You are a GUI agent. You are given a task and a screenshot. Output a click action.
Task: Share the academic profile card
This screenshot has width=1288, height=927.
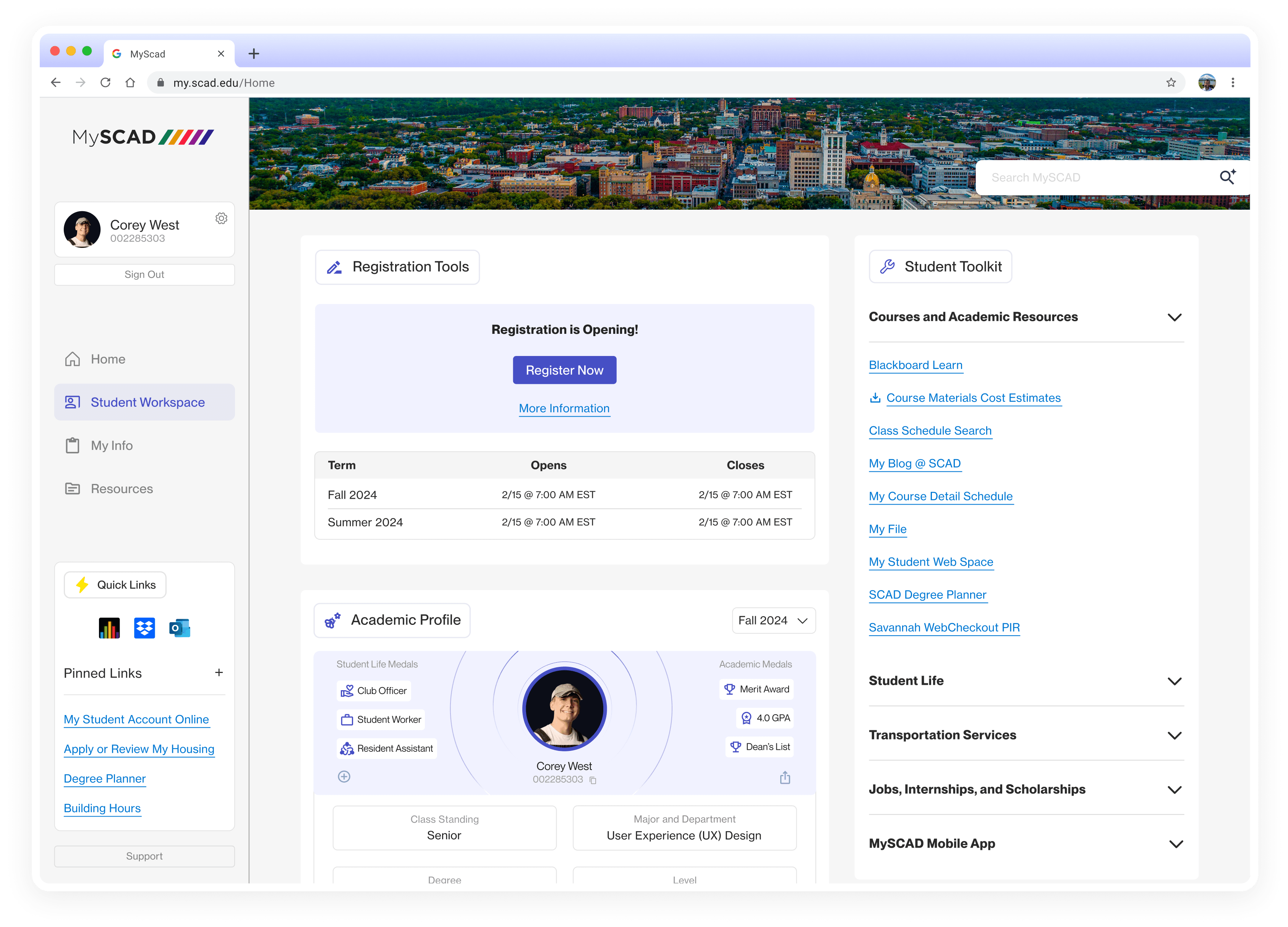click(x=785, y=777)
